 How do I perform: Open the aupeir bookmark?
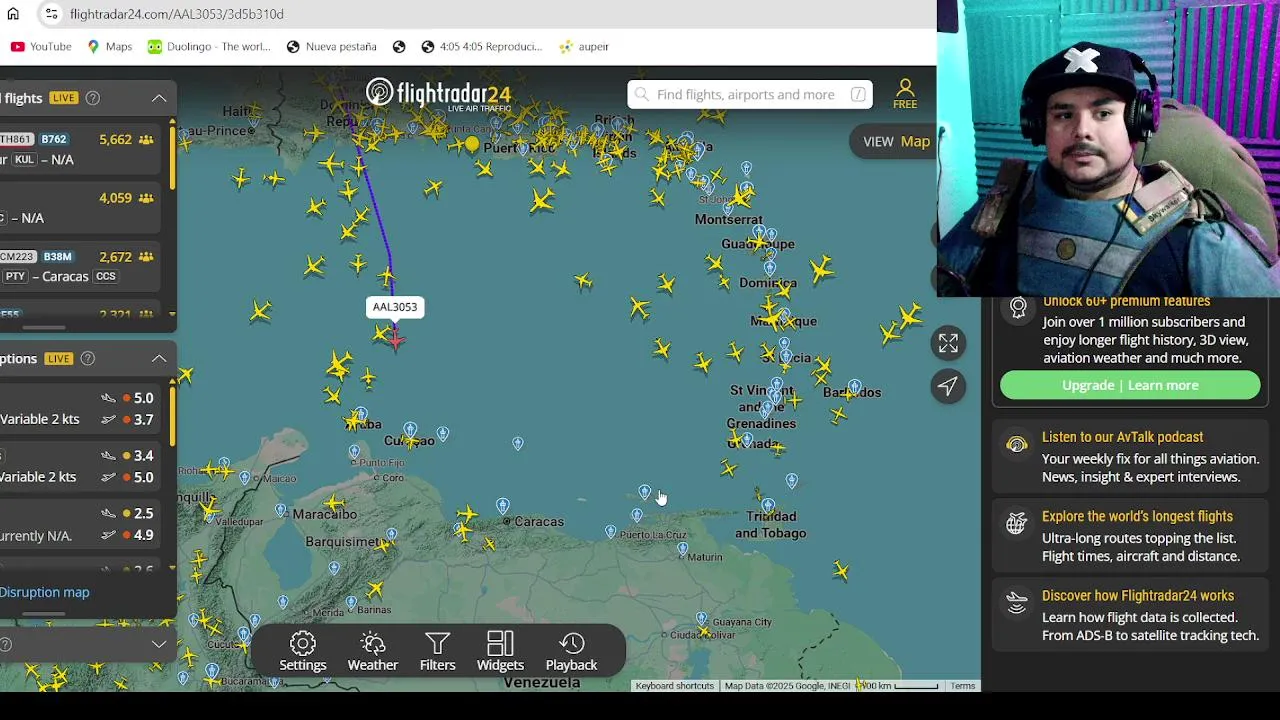point(584,46)
